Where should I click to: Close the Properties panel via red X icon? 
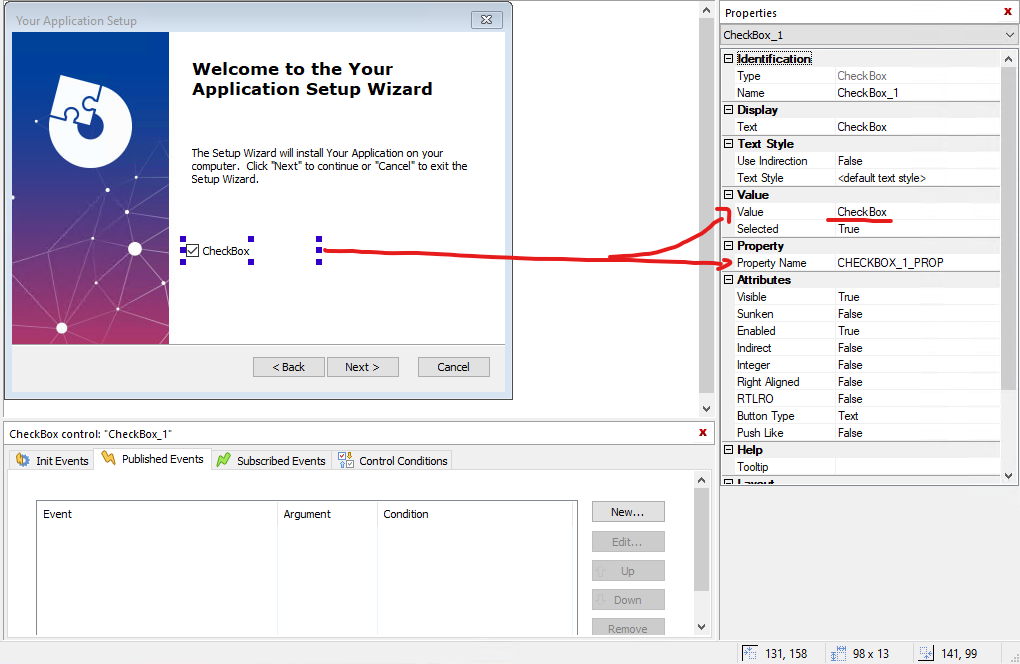point(1007,12)
